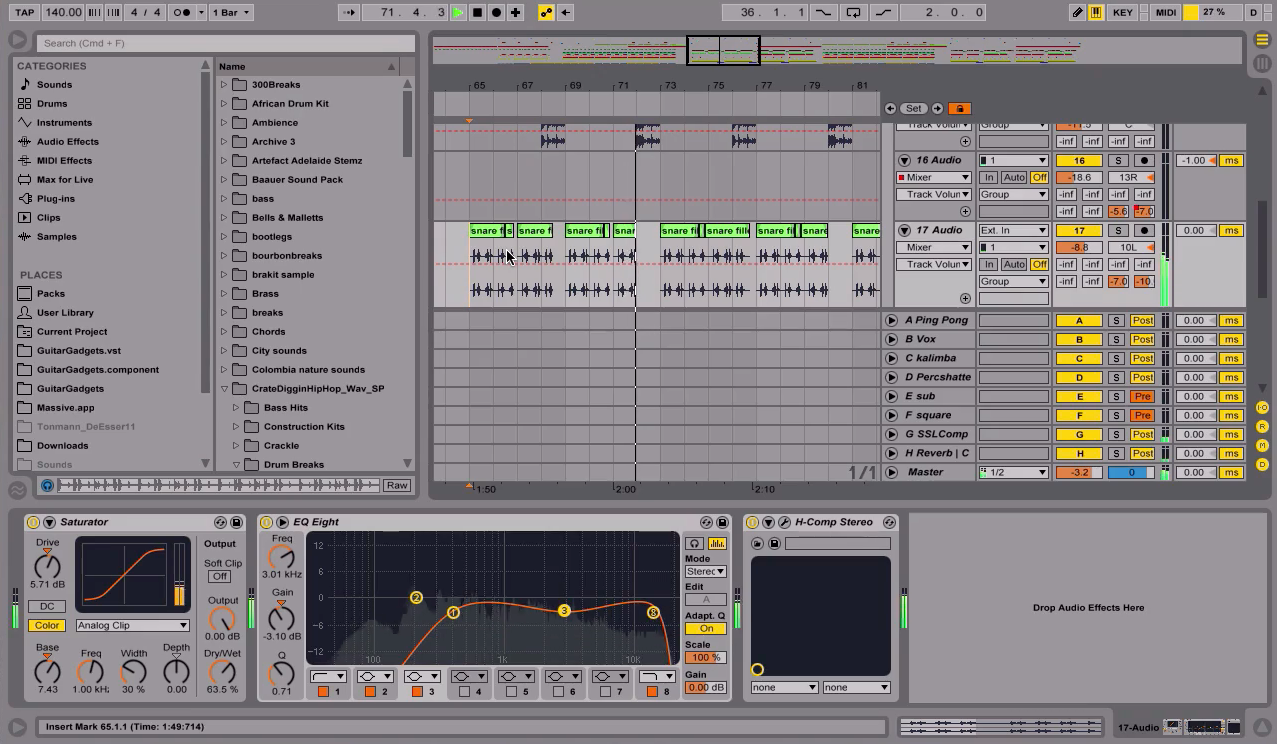The image size is (1277, 744).
Task: Deactivate track 17 with its yellow number button
Action: [1079, 230]
